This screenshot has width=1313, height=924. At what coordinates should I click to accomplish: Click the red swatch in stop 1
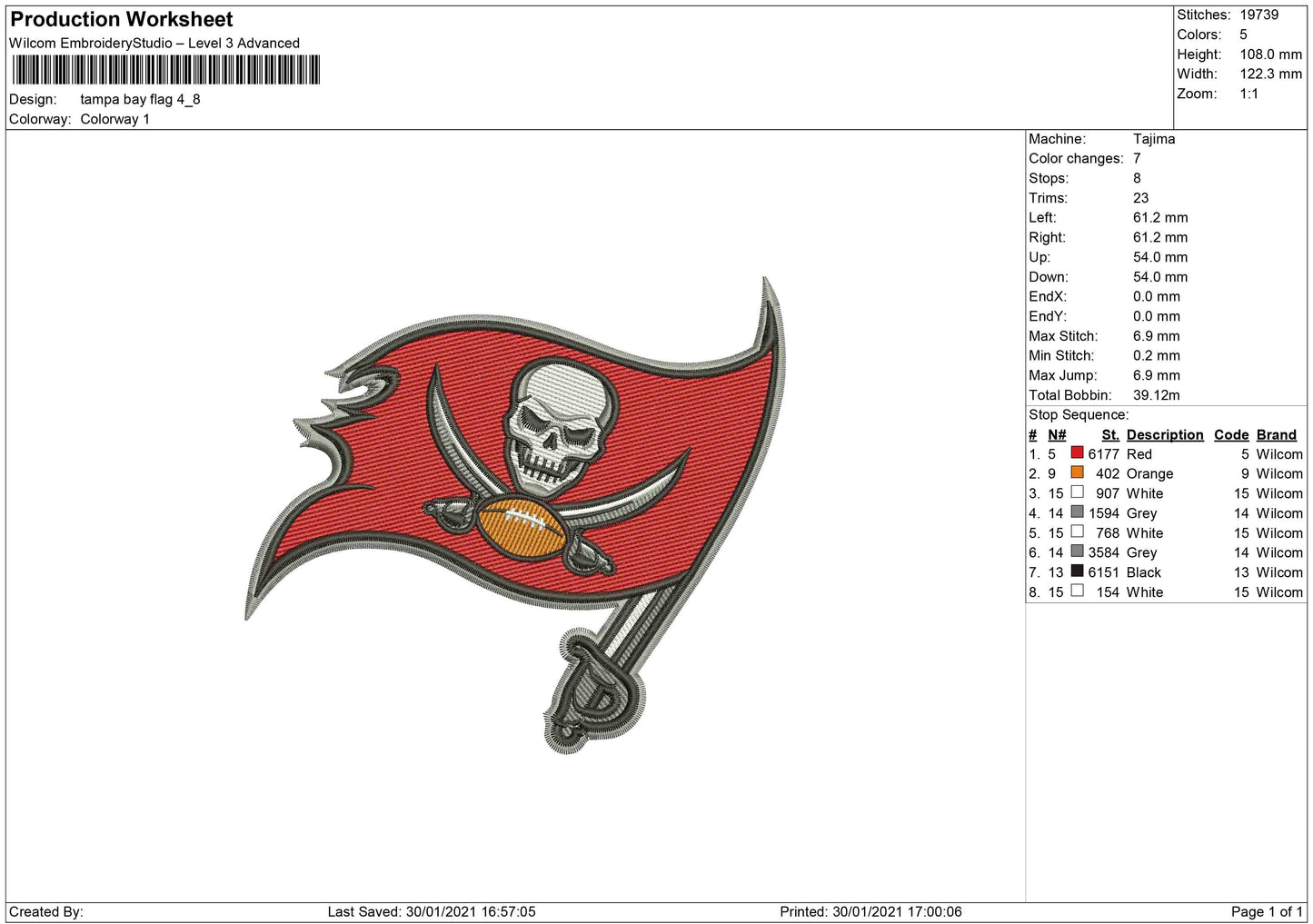1077,452
